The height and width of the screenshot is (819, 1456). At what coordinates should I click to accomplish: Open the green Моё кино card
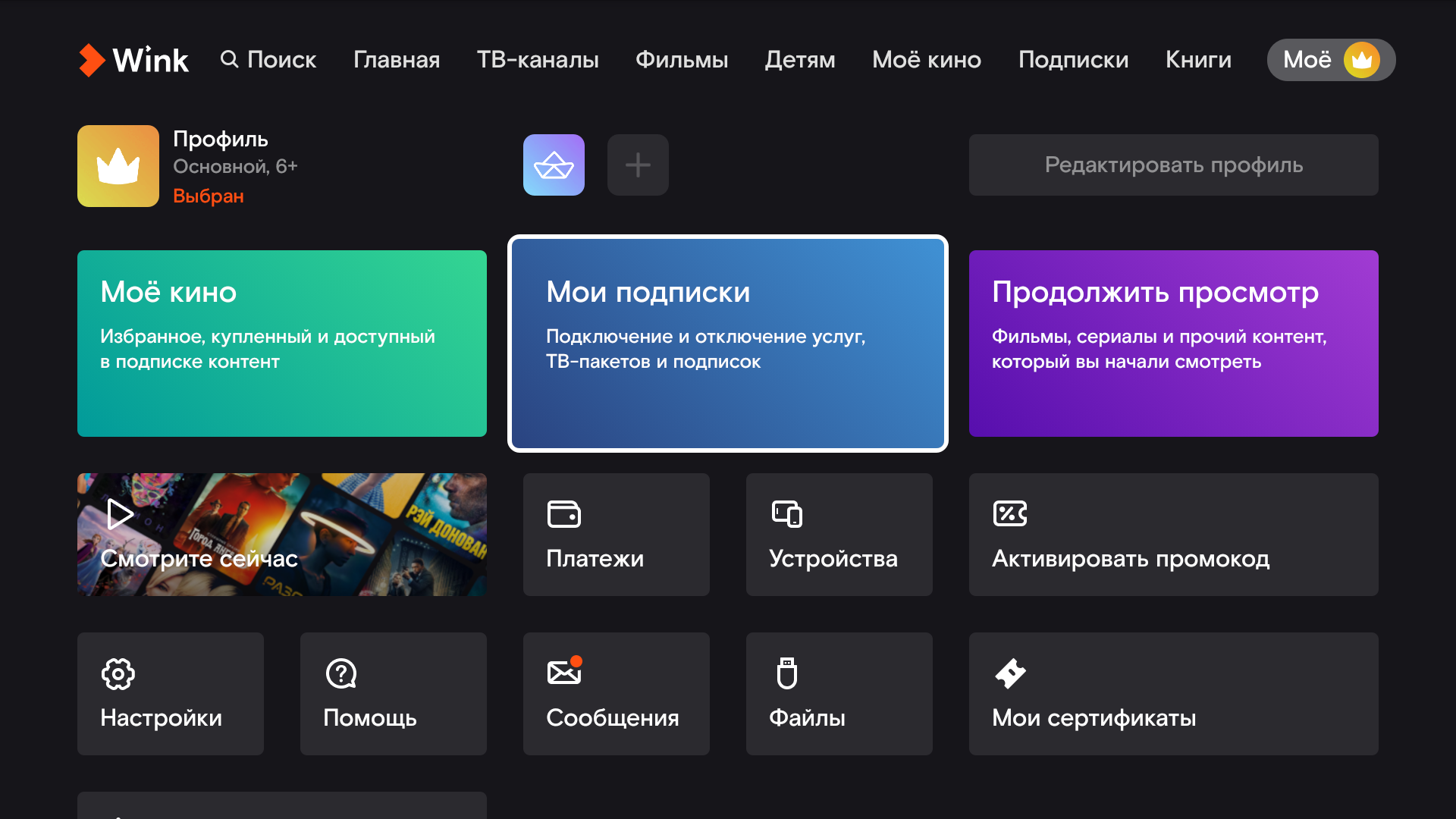(282, 344)
